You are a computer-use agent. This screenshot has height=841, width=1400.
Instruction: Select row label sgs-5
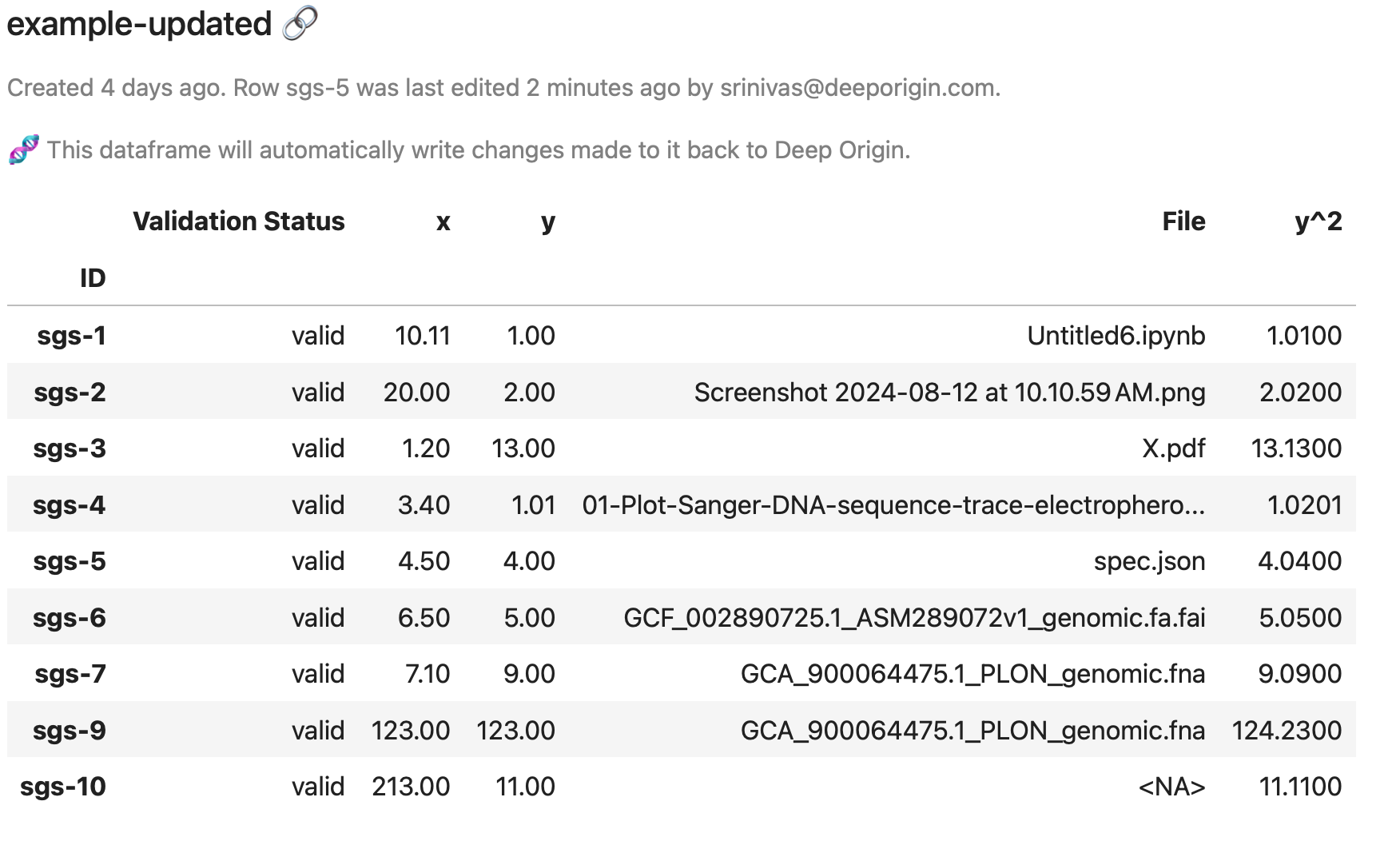coord(70,561)
